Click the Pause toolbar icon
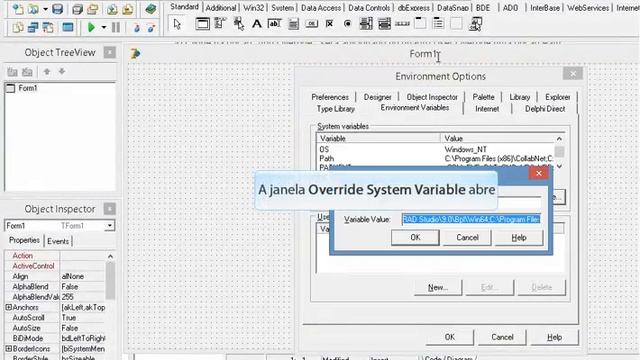640x360 pixels. (x=116, y=28)
